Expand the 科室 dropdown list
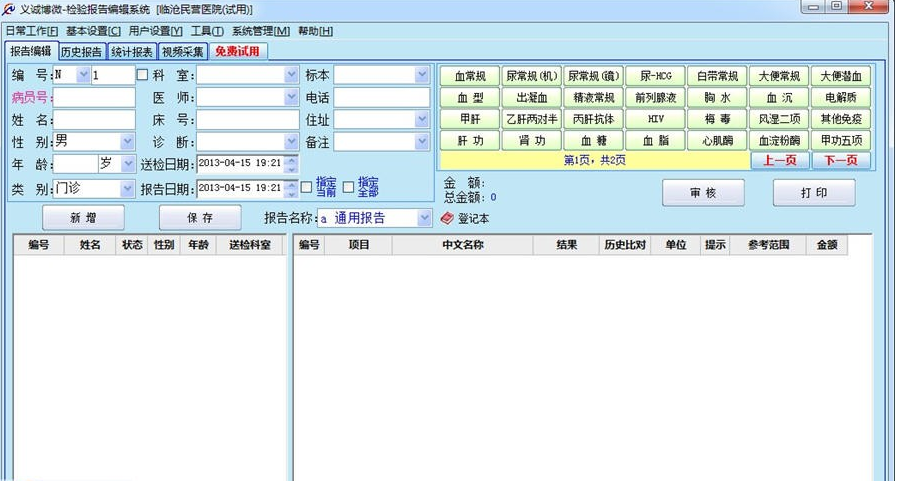The image size is (897, 481). [x=291, y=75]
